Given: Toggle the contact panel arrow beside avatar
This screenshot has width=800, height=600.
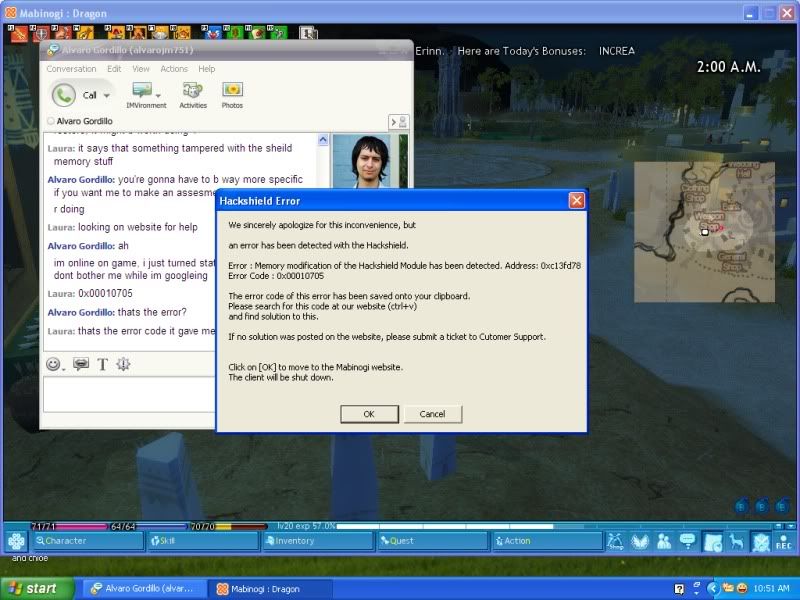Looking at the screenshot, I should [x=398, y=122].
